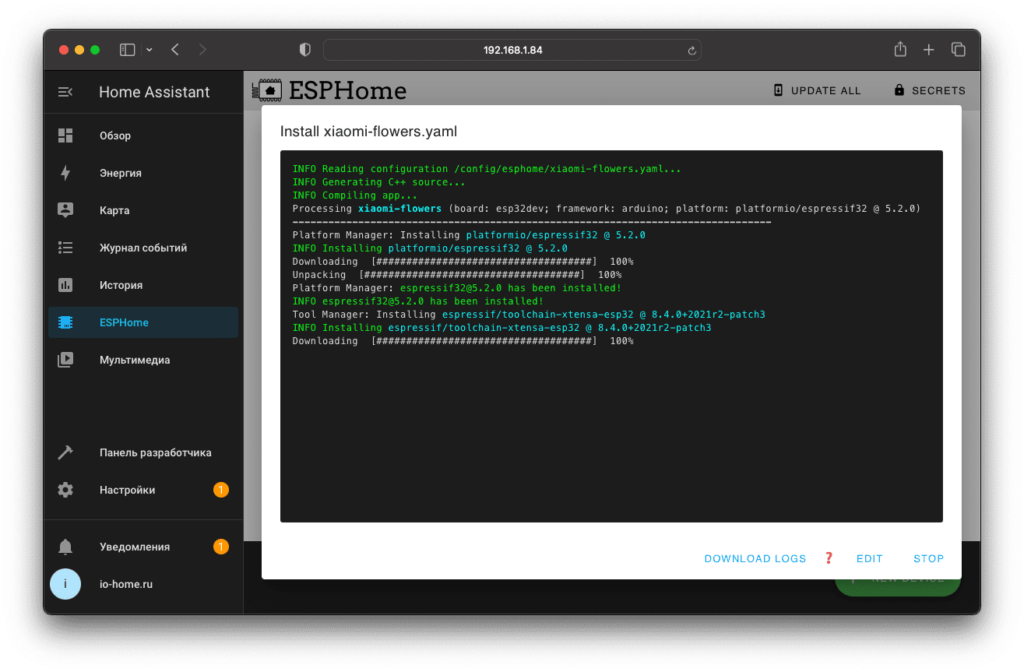Screen dimensions: 1024x672
Task: Show the tab overview
Action: point(958,49)
